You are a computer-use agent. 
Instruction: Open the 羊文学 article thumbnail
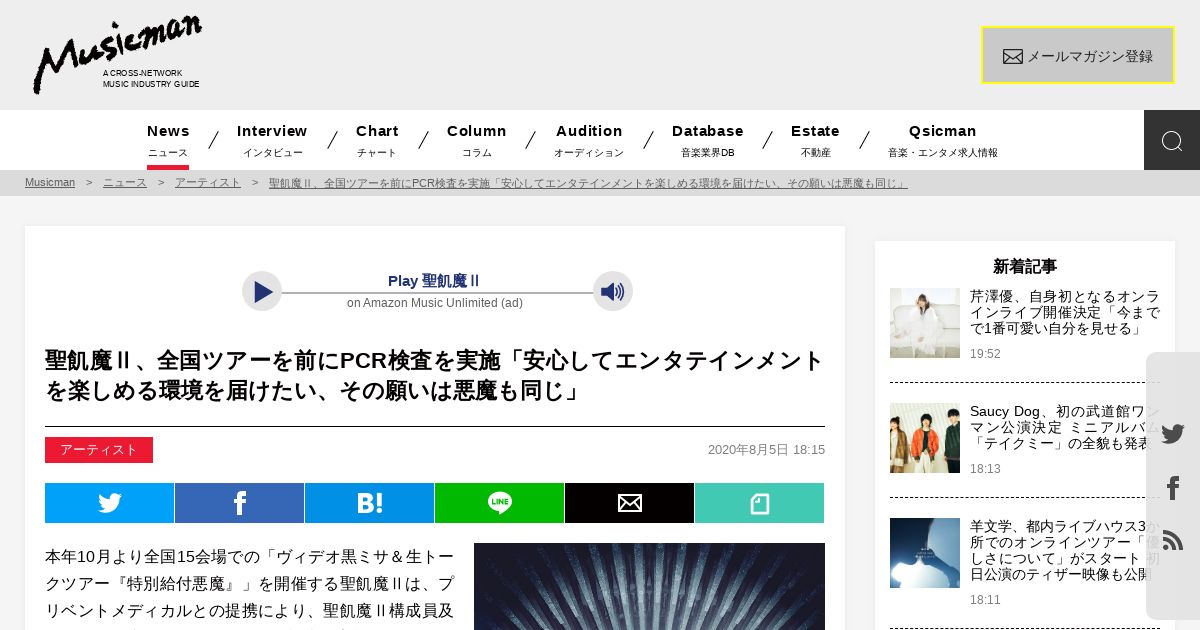point(925,553)
